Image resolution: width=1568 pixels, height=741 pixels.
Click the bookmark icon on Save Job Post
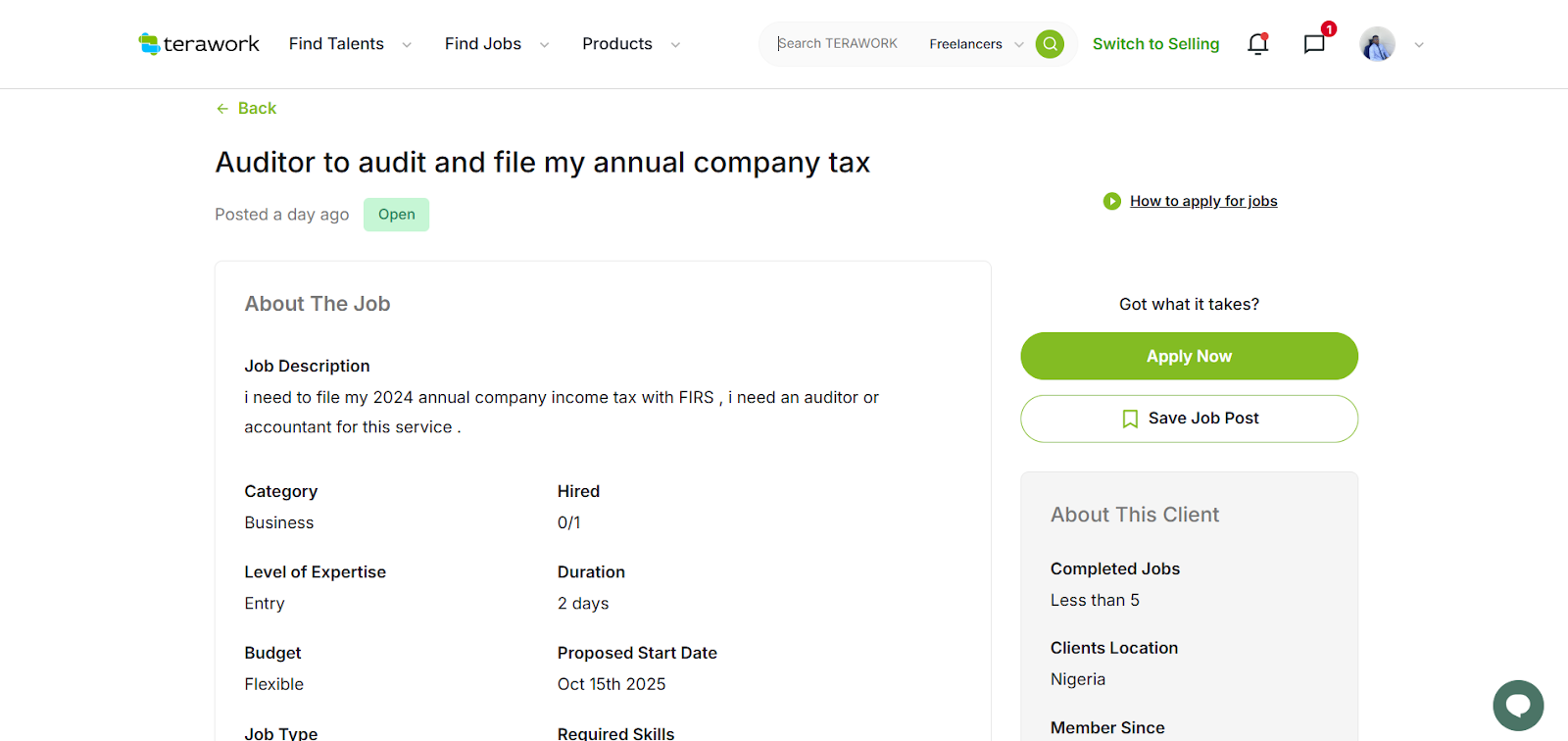coord(1130,419)
